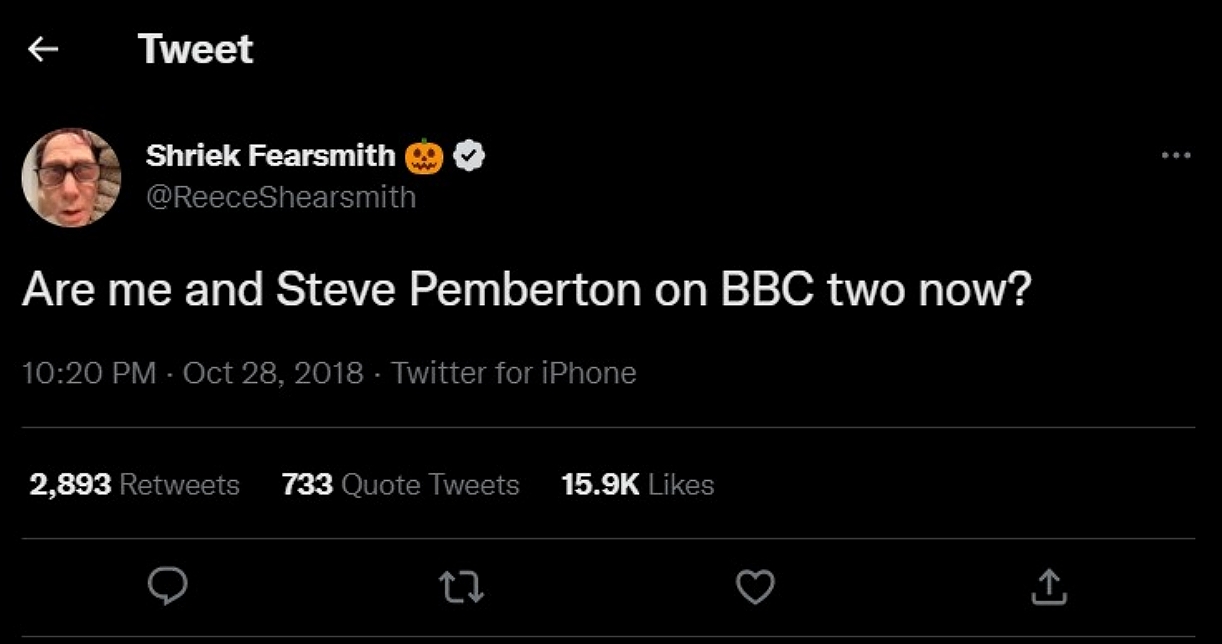Open the @ReeceShearsmith handle link
The width and height of the screenshot is (1222, 644).
point(280,197)
